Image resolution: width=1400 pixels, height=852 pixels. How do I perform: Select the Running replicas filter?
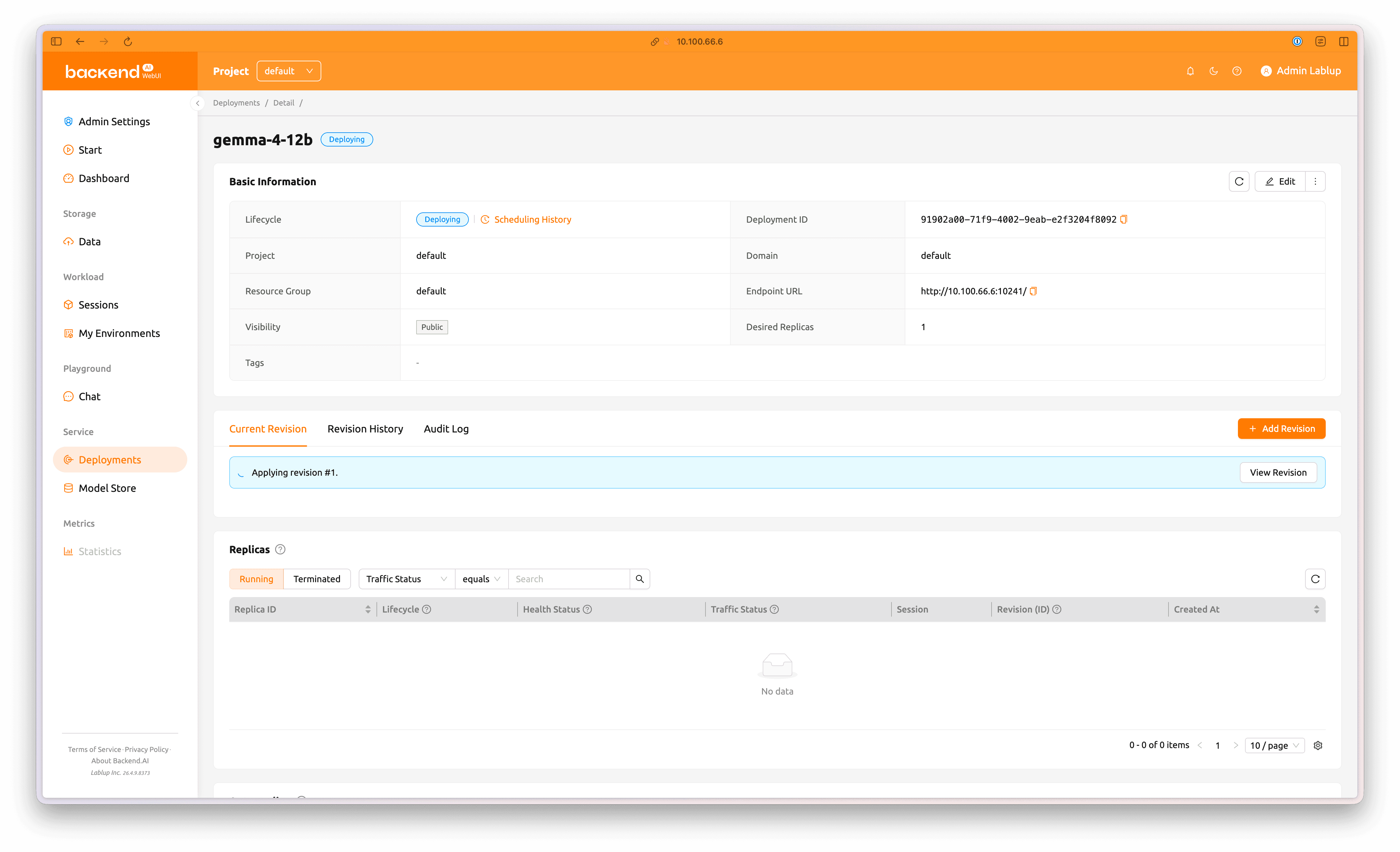256,579
